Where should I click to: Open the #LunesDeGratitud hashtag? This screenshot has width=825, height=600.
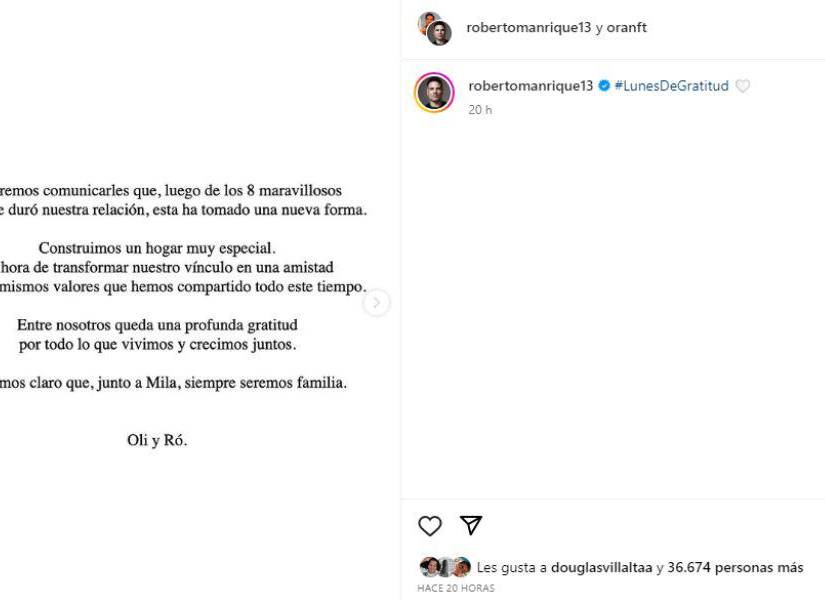[671, 86]
